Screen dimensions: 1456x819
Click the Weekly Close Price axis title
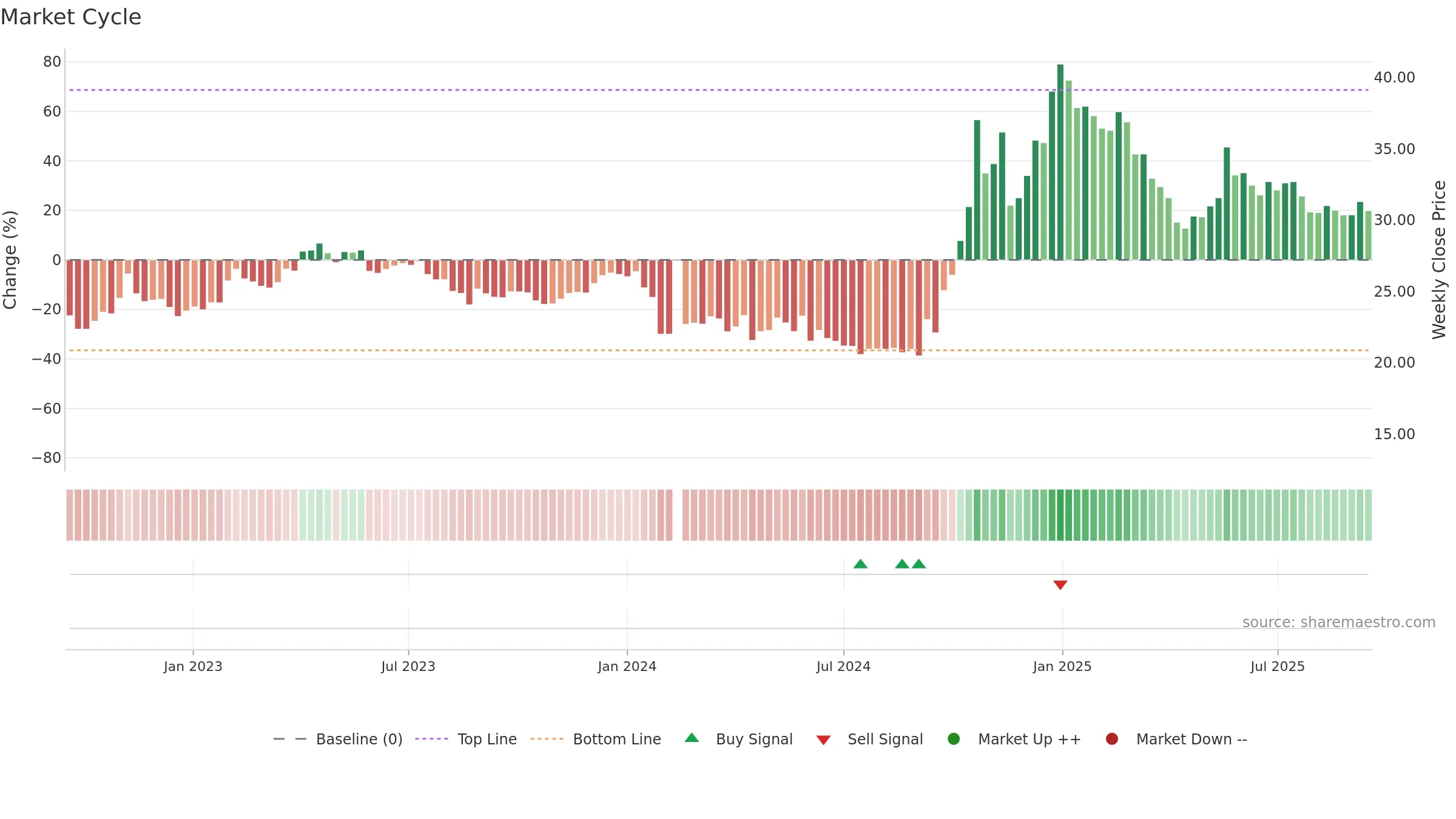1439,260
